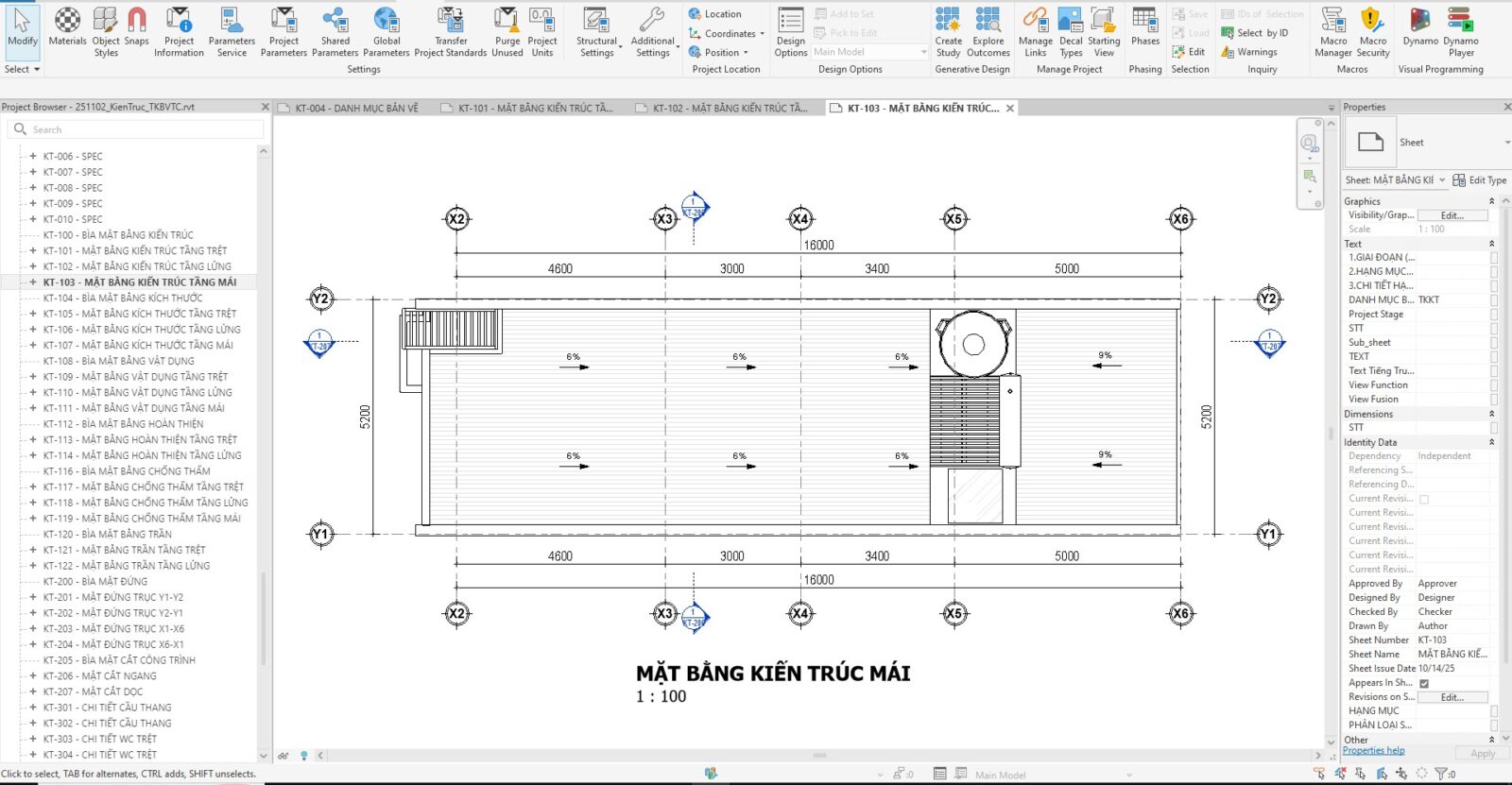Toggle the Text Tiếng Tru... property checkbox
The height and width of the screenshot is (785, 1512).
coord(1494,370)
